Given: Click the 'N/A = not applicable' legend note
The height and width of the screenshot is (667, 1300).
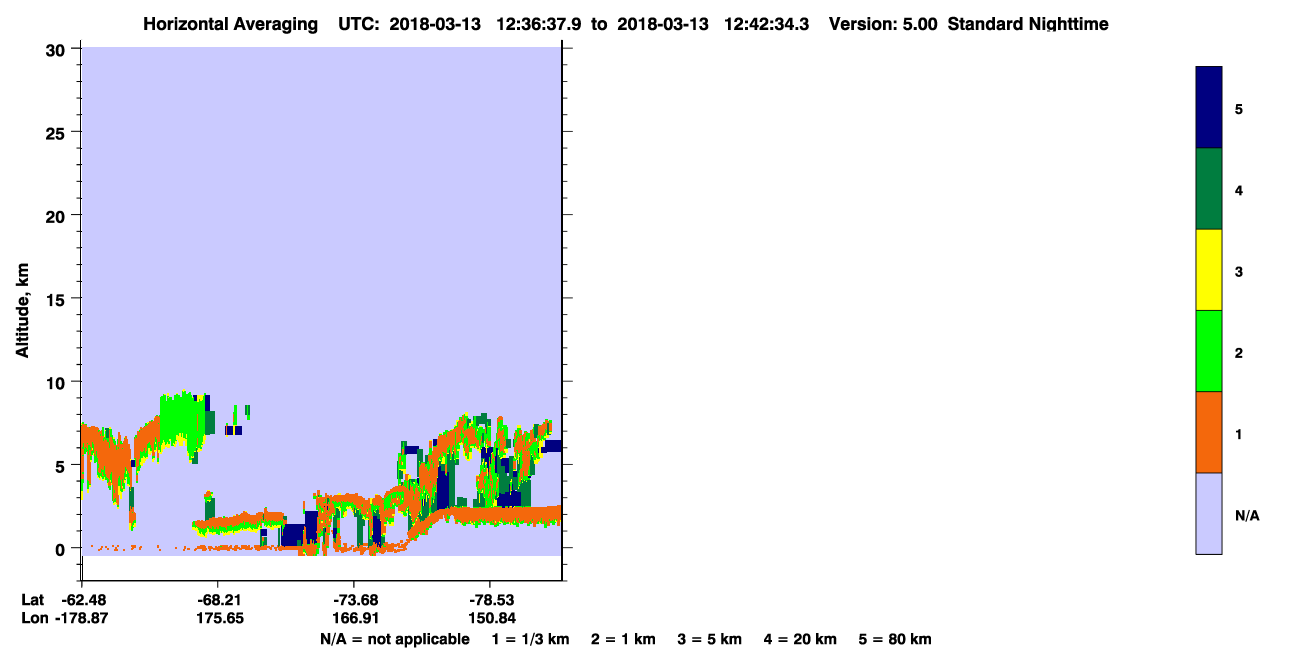Looking at the screenshot, I should click(x=394, y=639).
